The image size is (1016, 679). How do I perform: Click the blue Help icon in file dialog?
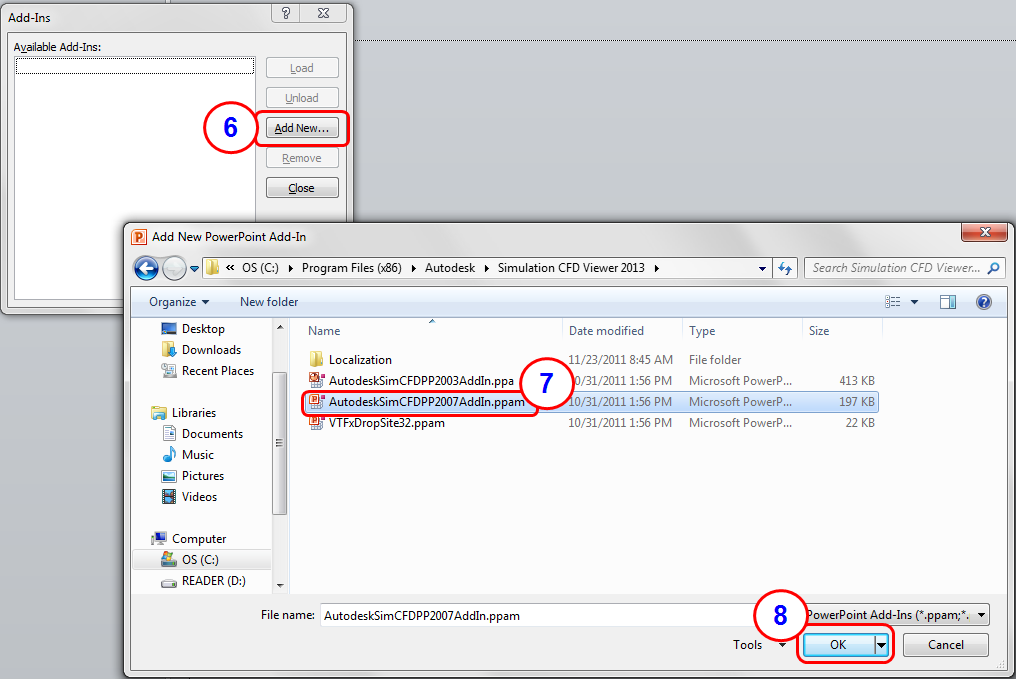click(984, 302)
